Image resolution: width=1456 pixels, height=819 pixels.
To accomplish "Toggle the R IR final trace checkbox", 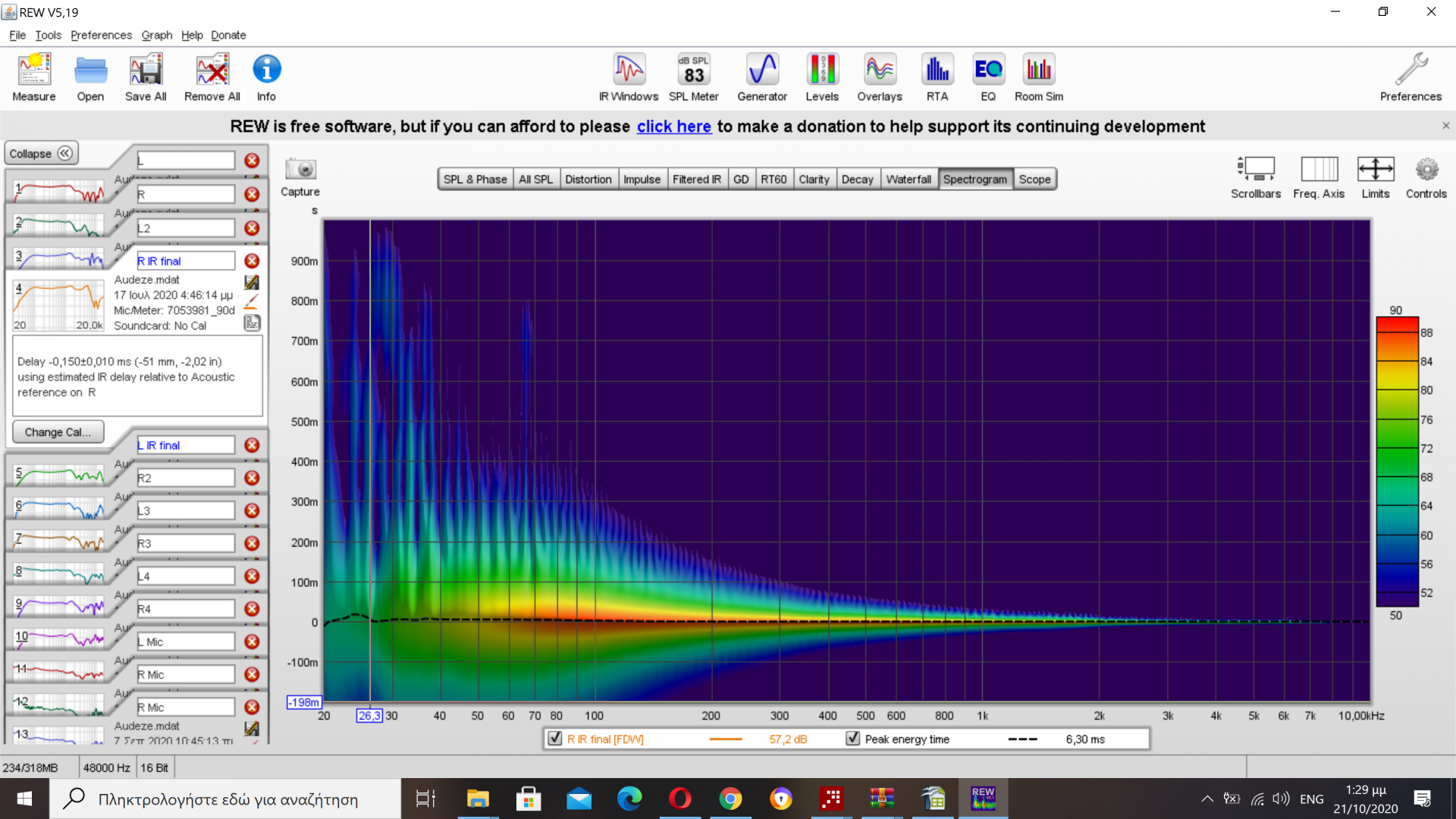I will [x=555, y=739].
